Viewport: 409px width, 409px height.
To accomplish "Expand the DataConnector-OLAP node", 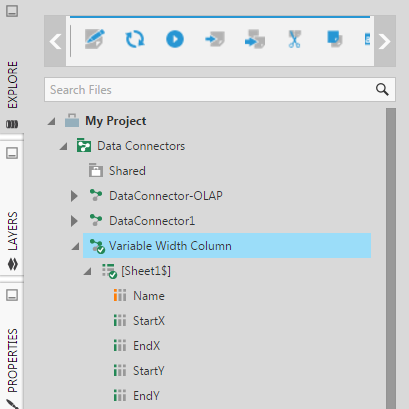I will pos(74,196).
